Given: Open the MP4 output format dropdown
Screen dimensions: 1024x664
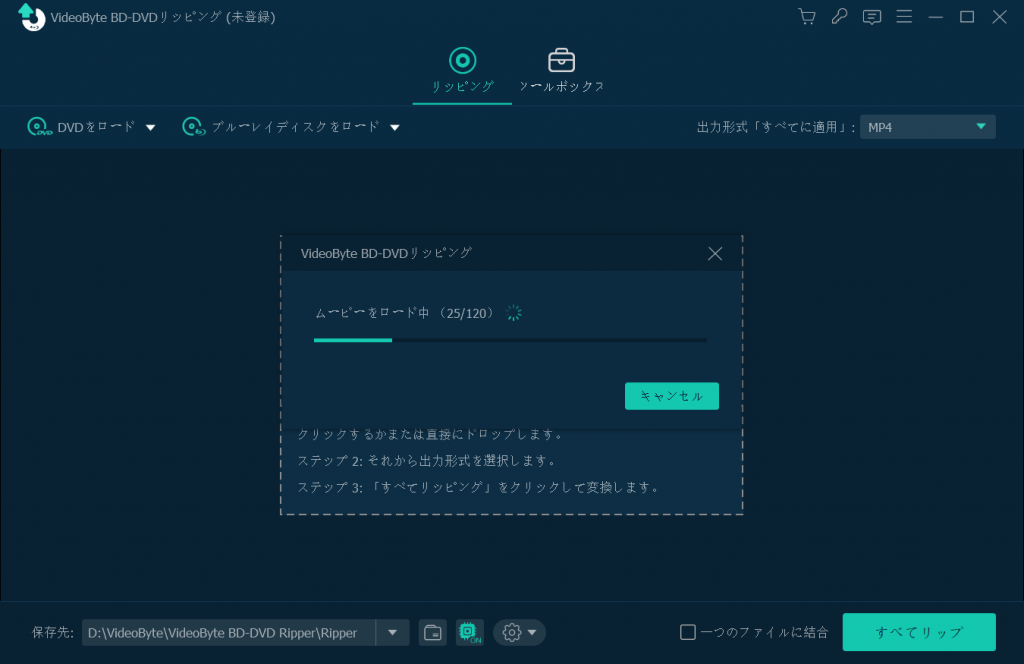Looking at the screenshot, I should pyautogui.click(x=926, y=126).
